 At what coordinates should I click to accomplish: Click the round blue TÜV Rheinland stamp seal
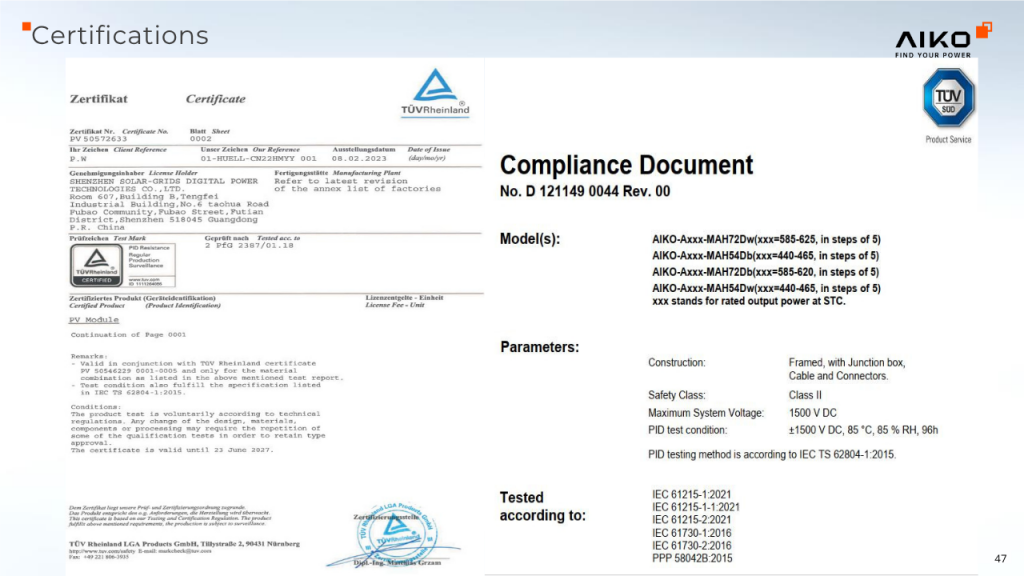coord(395,534)
